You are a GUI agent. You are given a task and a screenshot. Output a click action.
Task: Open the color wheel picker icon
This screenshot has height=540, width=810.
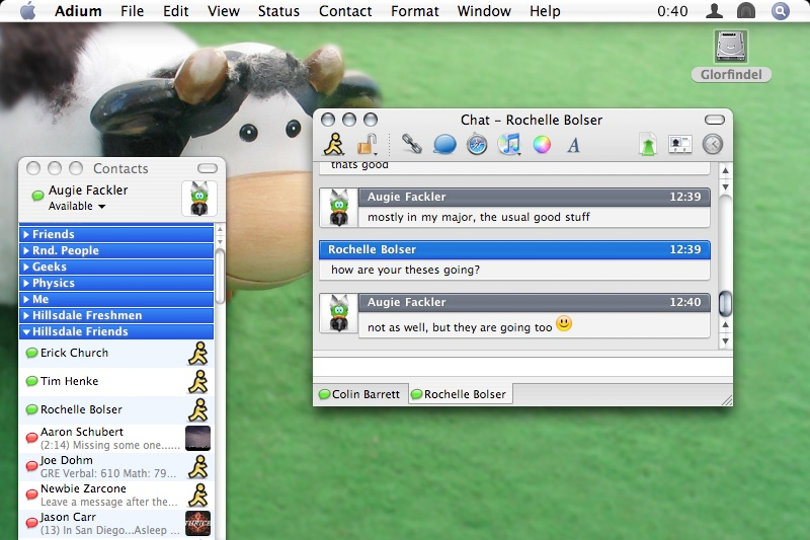(x=541, y=145)
